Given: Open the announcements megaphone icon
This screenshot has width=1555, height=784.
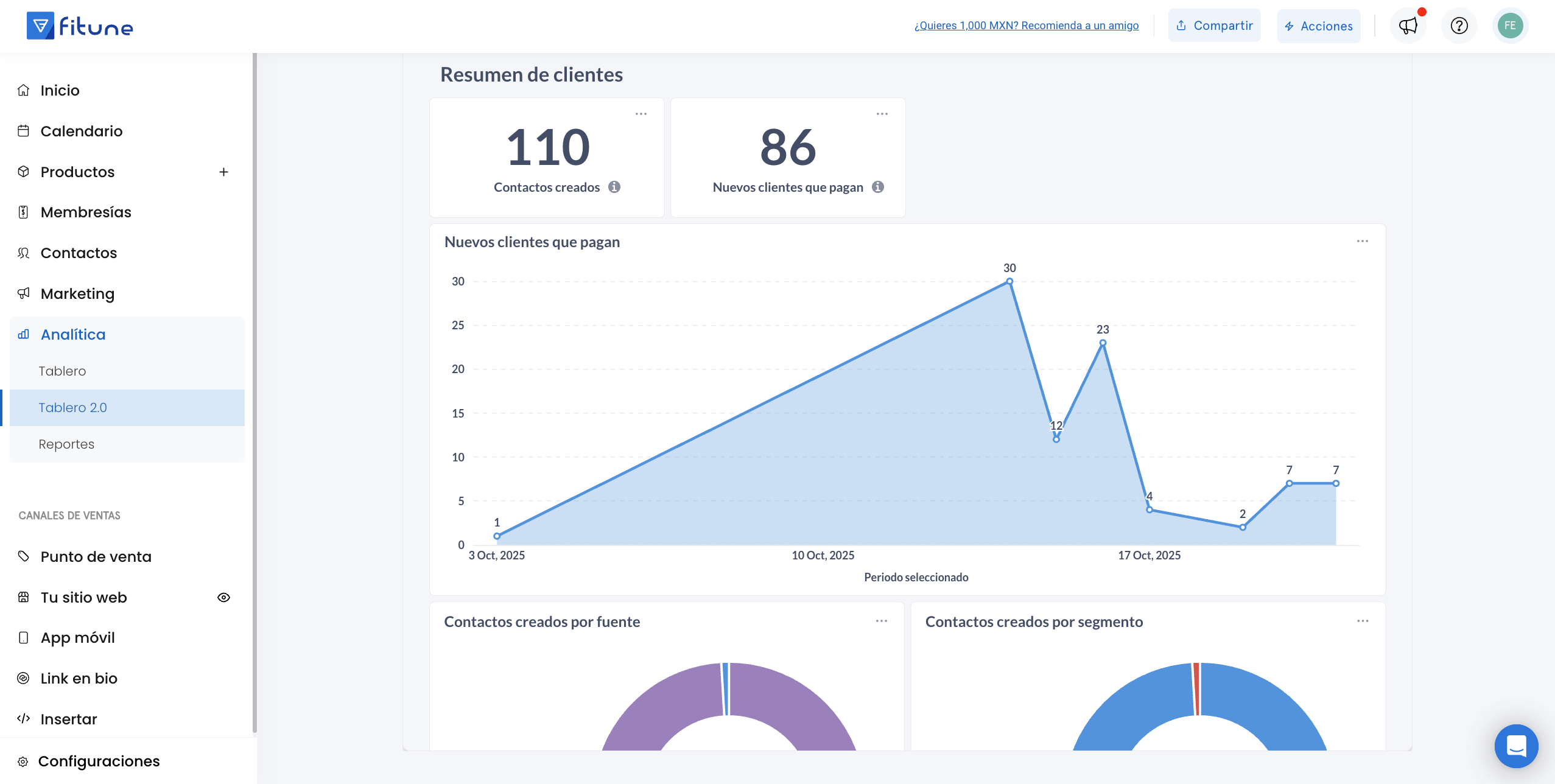Looking at the screenshot, I should tap(1408, 26).
